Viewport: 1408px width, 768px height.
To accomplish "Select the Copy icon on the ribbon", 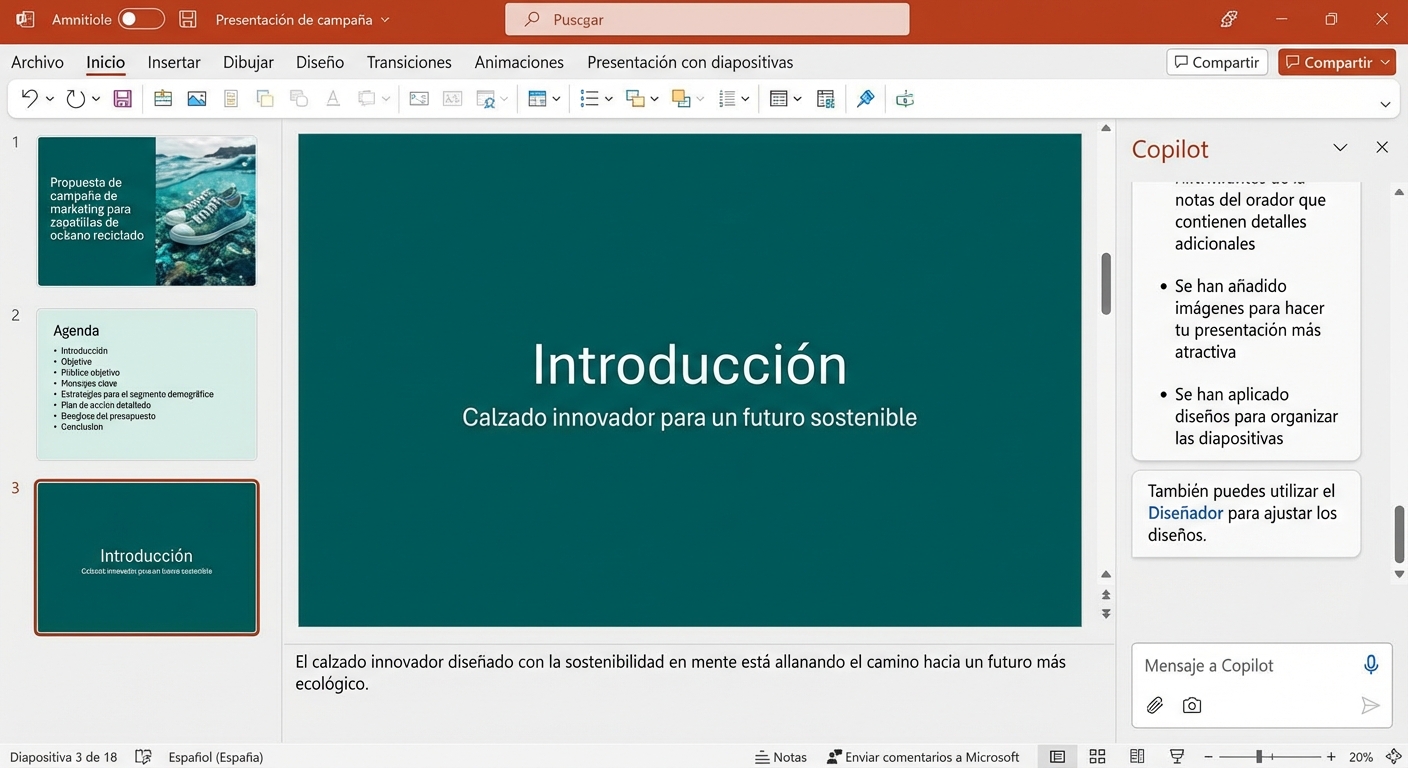I will point(264,98).
